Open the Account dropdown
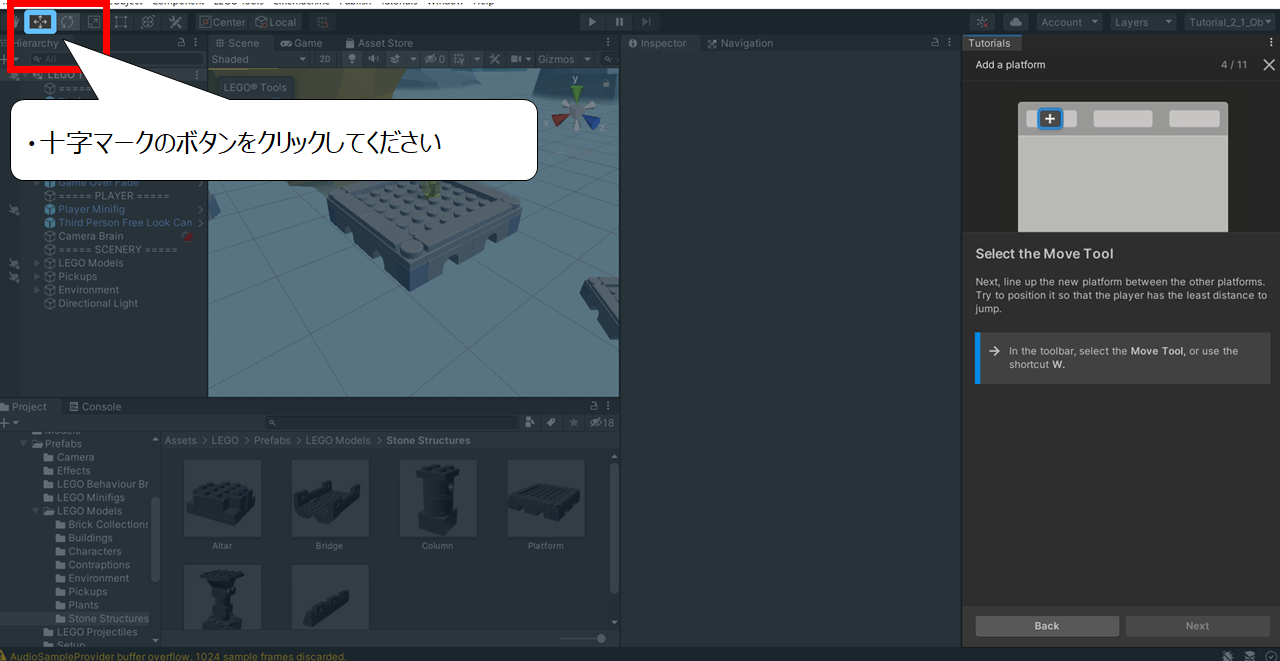This screenshot has height=661, width=1280. pyautogui.click(x=1068, y=22)
